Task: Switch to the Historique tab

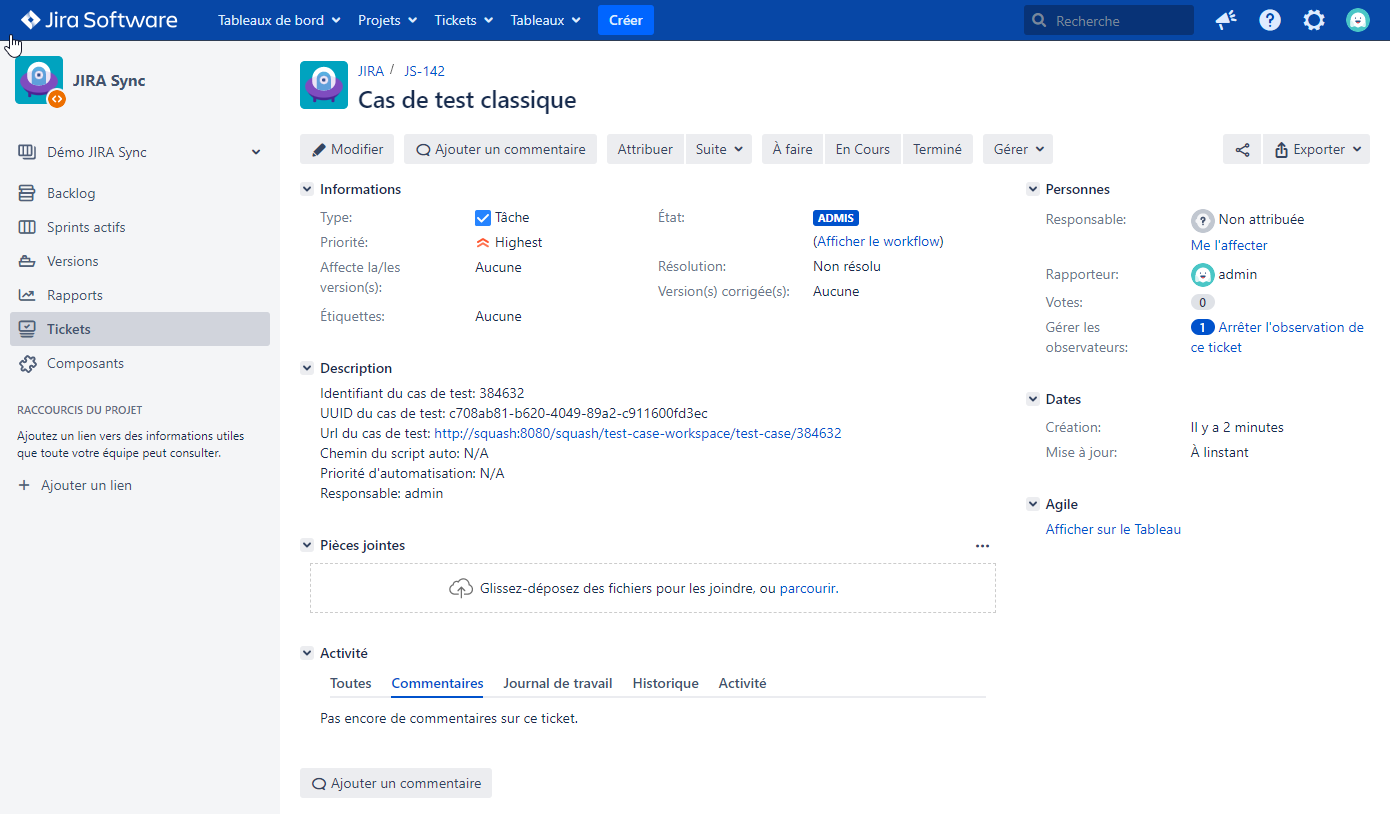Action: coord(665,683)
